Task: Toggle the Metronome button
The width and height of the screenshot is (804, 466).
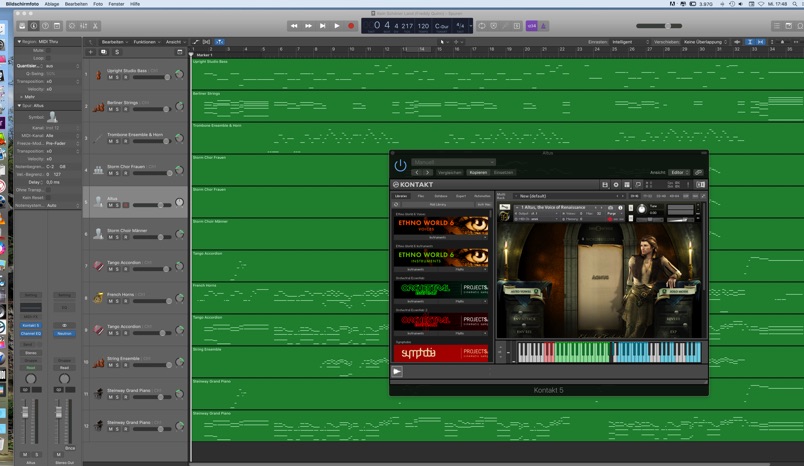Action: pyautogui.click(x=543, y=26)
